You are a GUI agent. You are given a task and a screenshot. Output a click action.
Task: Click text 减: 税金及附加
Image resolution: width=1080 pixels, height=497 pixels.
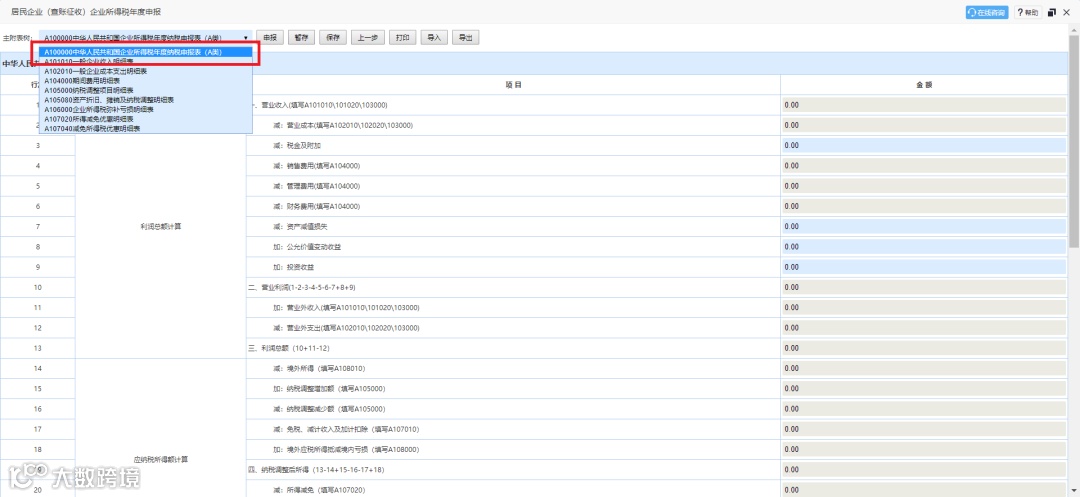[x=297, y=146]
